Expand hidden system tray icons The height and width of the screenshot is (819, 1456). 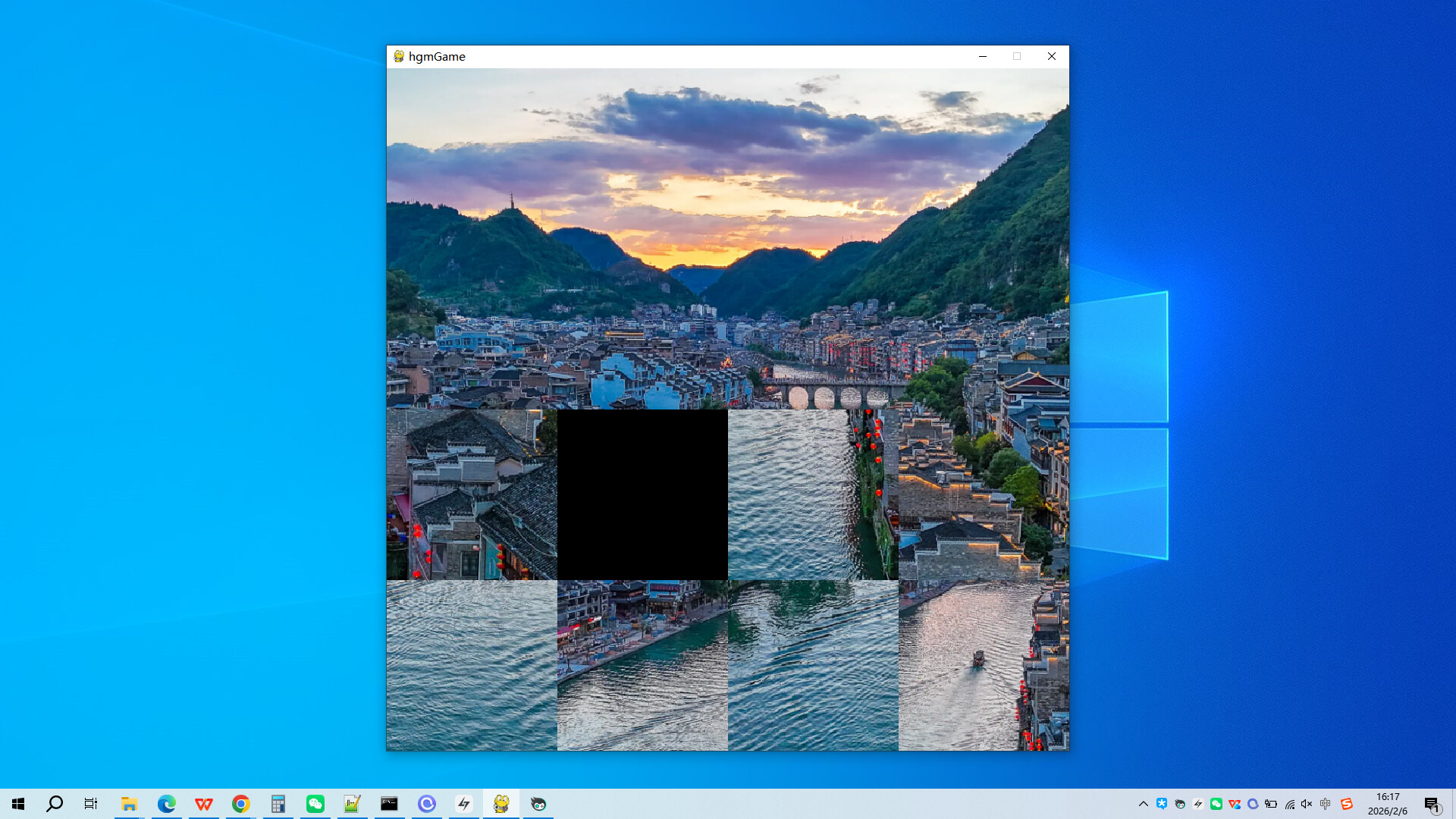click(x=1144, y=804)
